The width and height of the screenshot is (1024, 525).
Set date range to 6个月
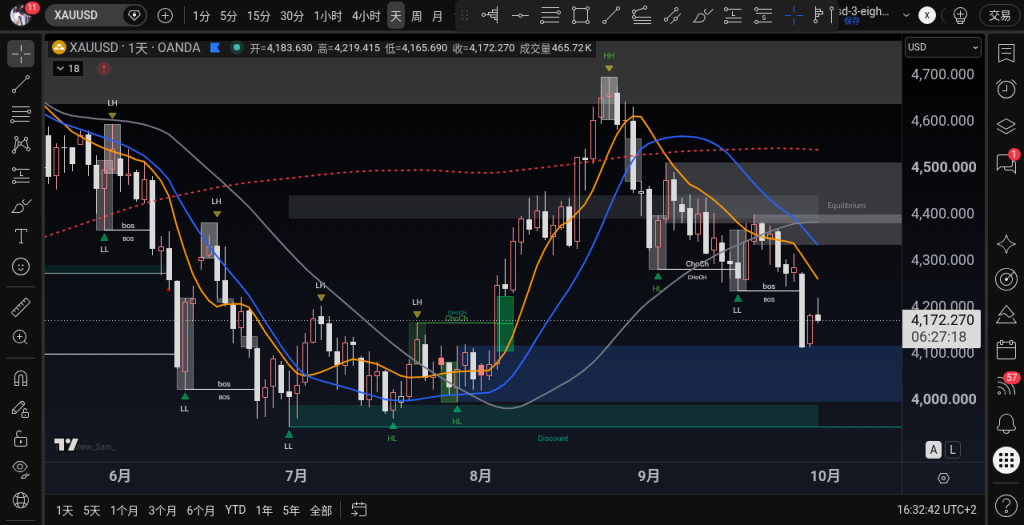click(200, 510)
